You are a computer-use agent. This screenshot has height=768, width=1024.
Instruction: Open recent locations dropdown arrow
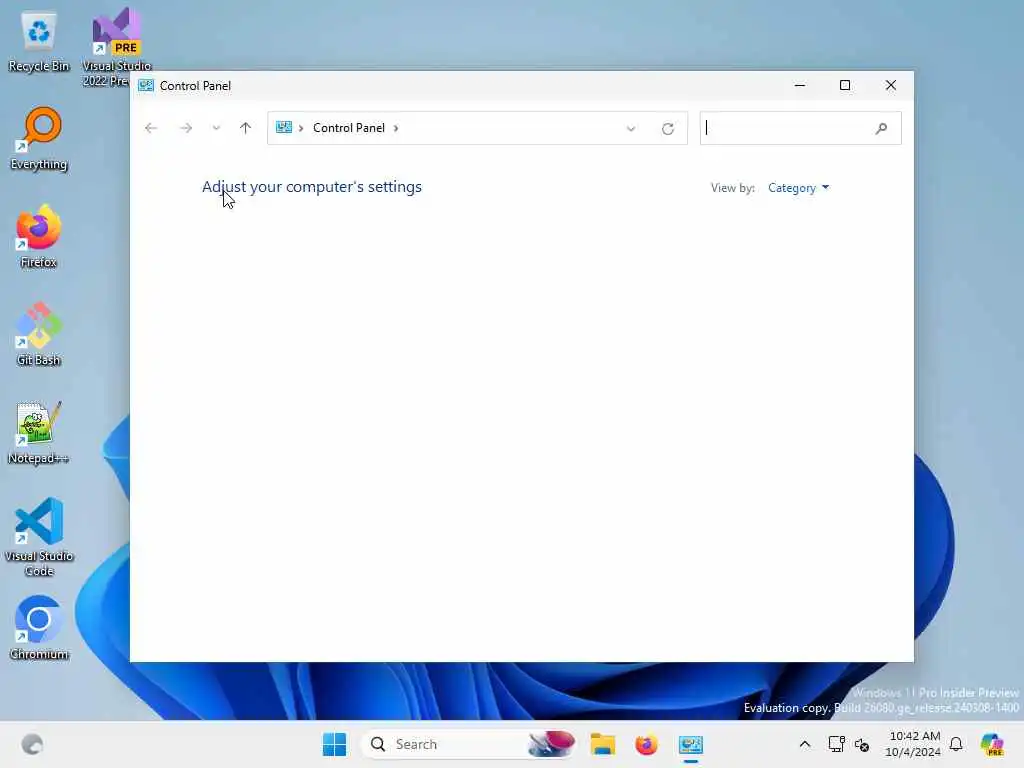216,128
